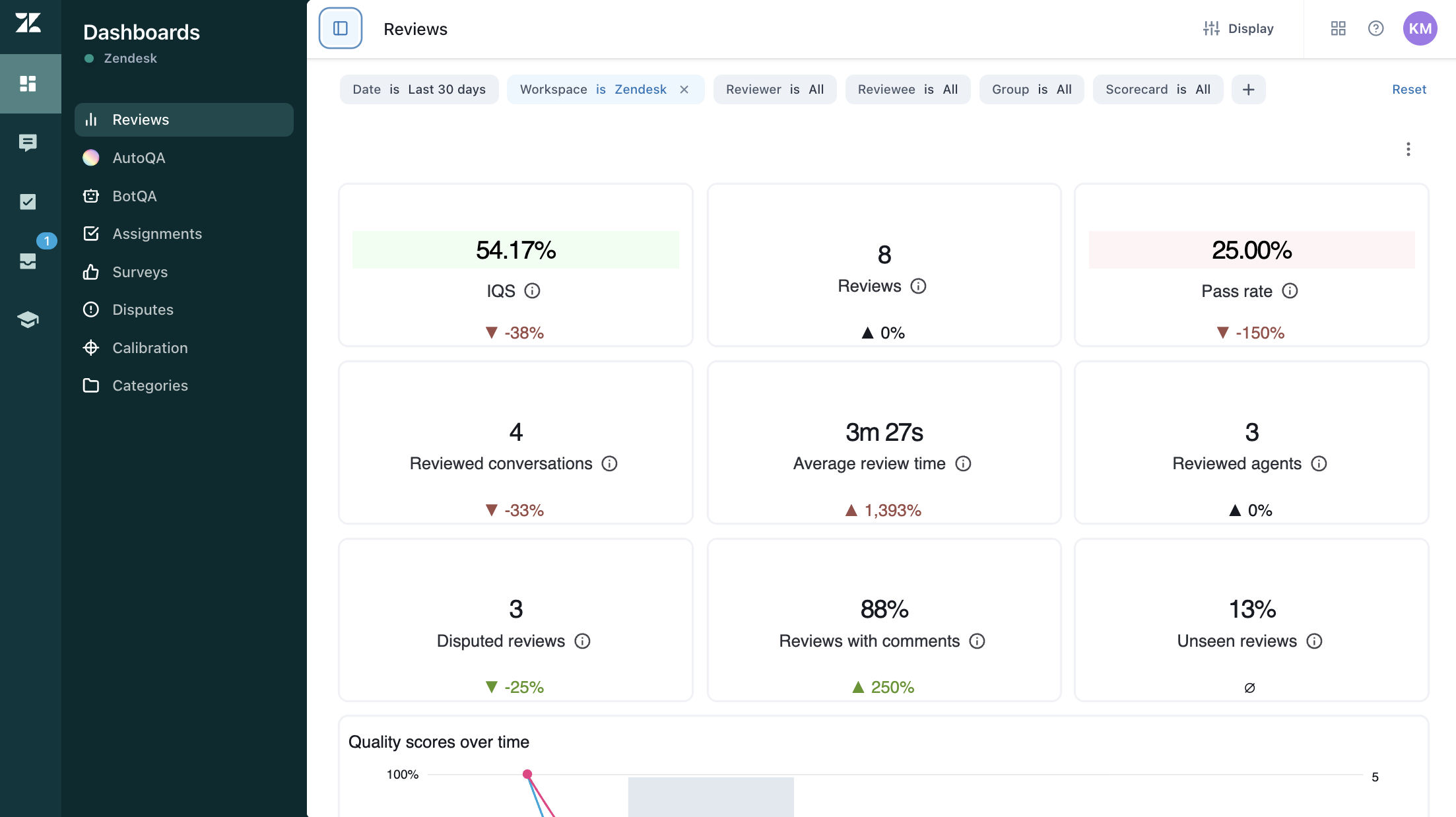Add a new filter with plus button
This screenshot has width=1456, height=817.
pyautogui.click(x=1248, y=90)
